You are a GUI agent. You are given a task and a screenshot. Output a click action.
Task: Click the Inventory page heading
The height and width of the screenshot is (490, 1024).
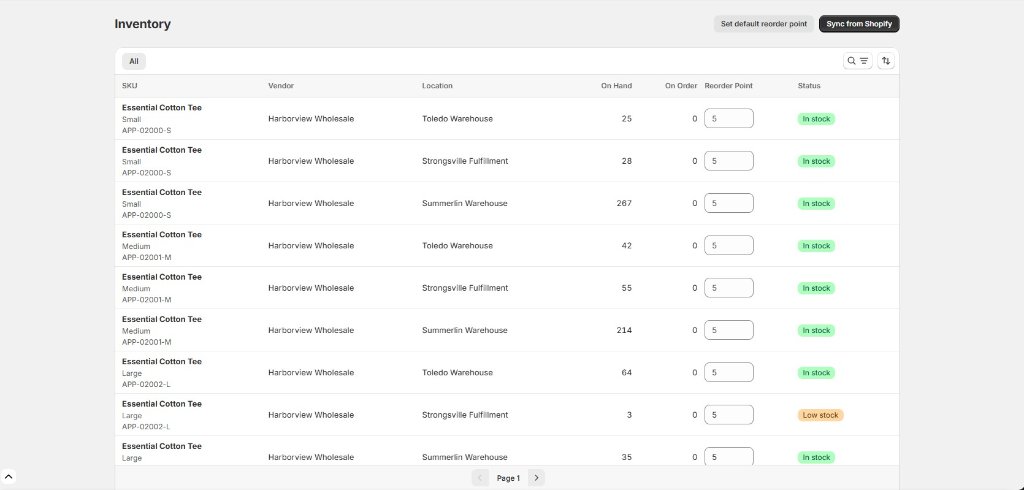pyautogui.click(x=142, y=24)
